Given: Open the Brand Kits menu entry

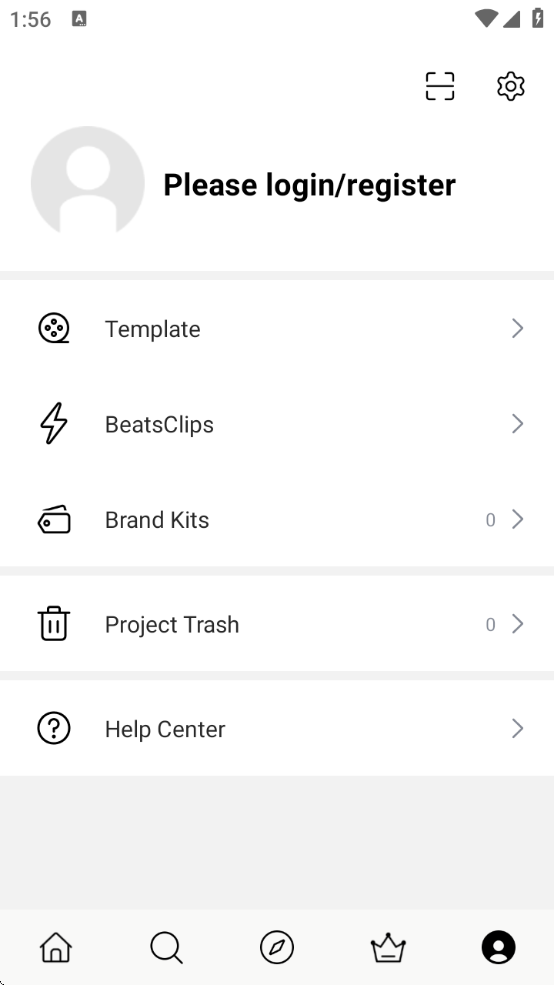Looking at the screenshot, I should (277, 520).
